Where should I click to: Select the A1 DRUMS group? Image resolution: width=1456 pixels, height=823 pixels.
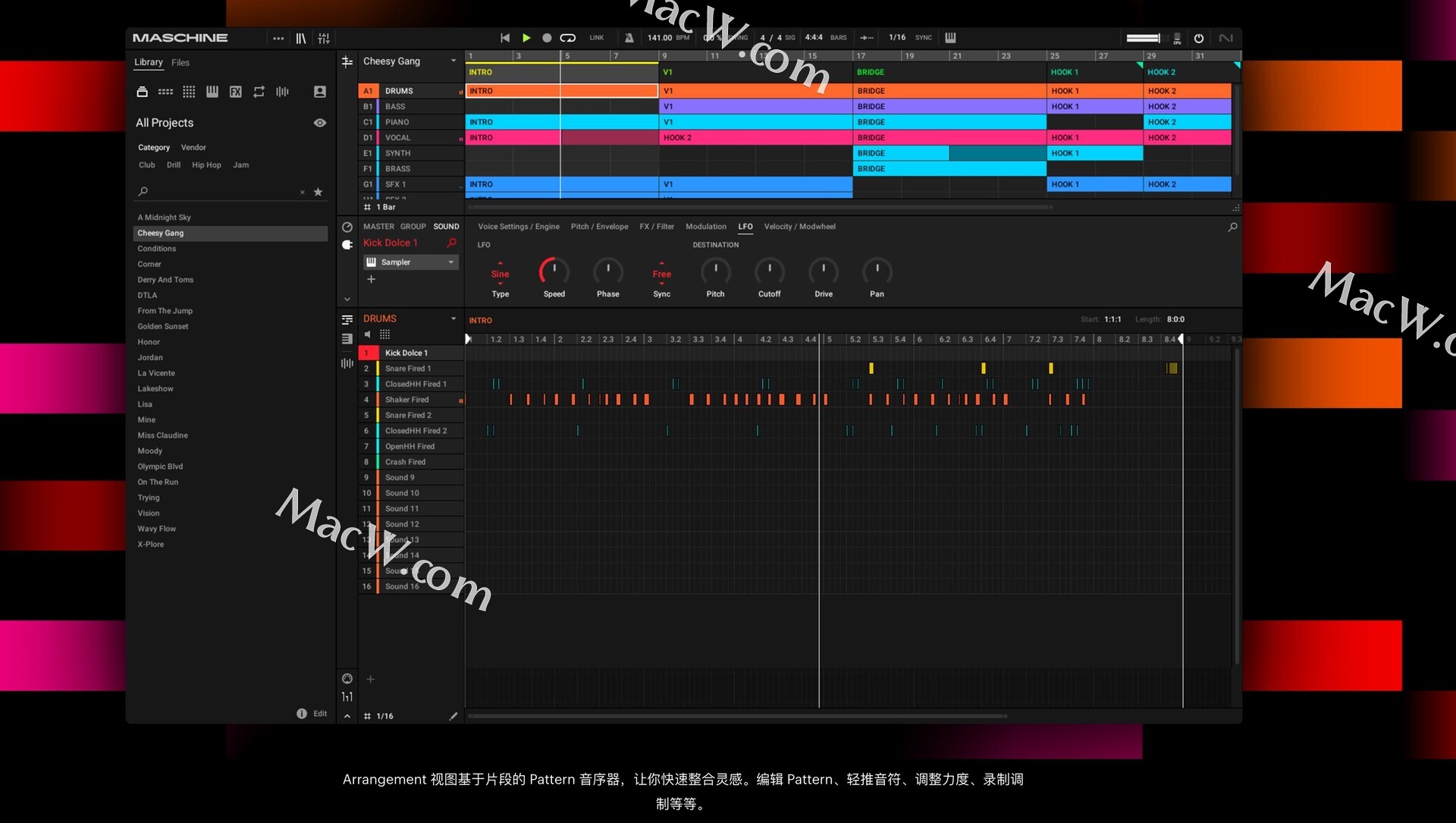pyautogui.click(x=410, y=91)
